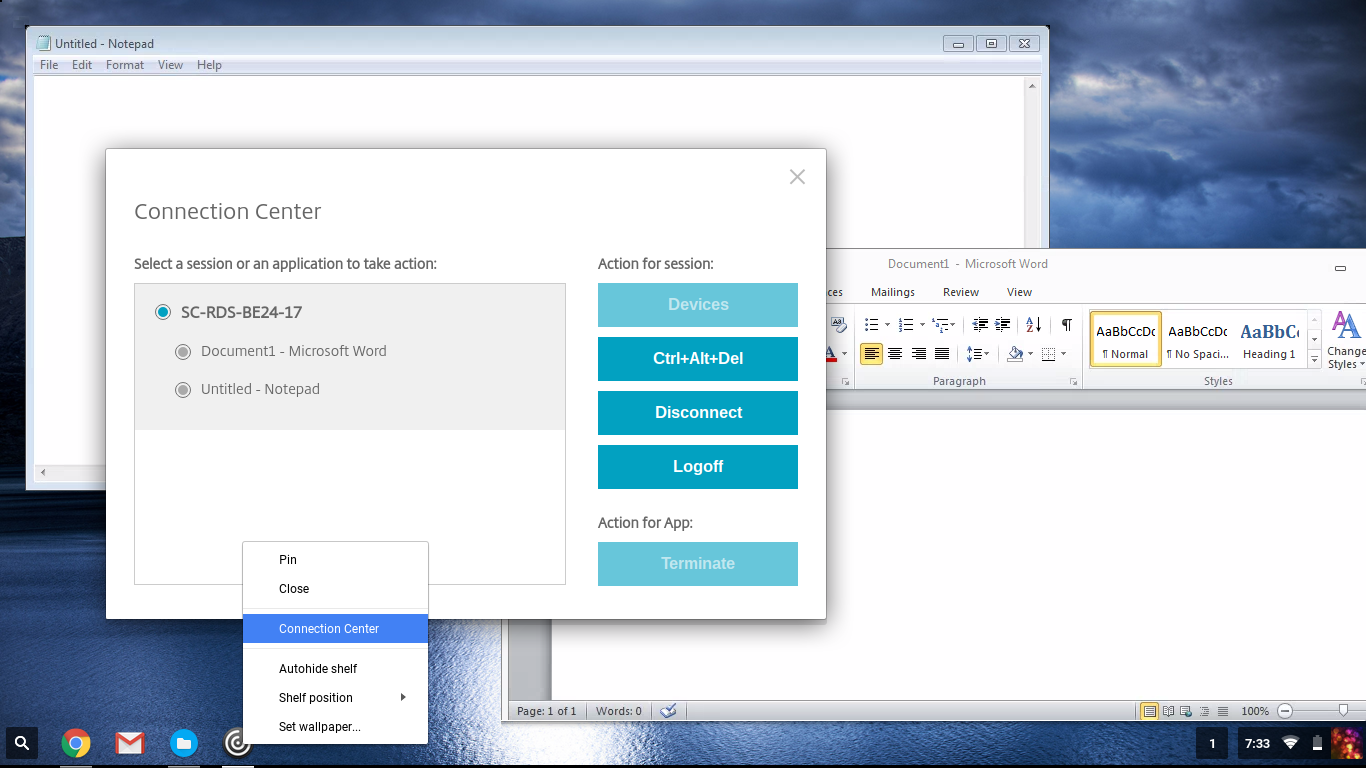
Task: Click the proofing check icon in status bar
Action: [669, 711]
